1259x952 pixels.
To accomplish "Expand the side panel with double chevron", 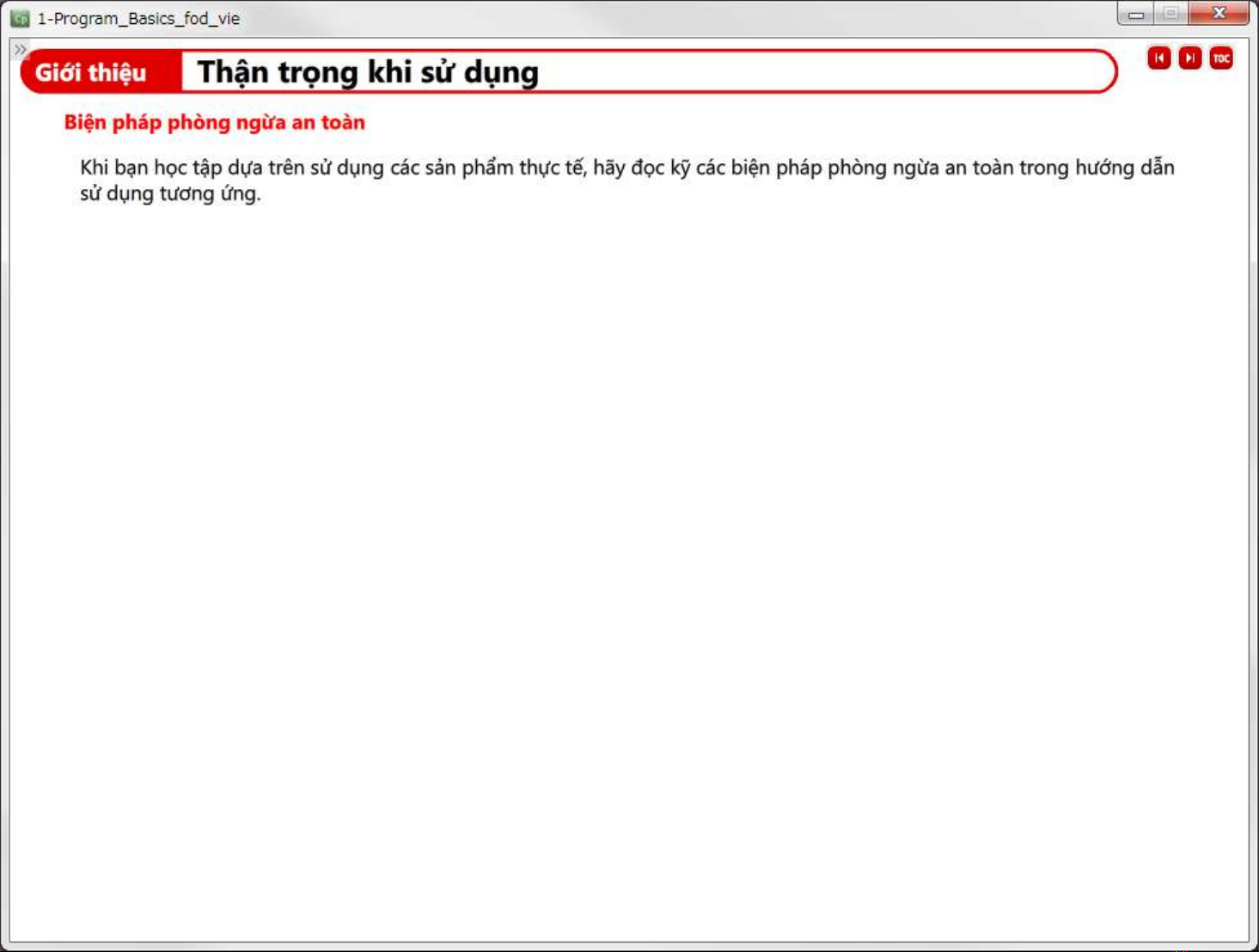I will coord(21,50).
